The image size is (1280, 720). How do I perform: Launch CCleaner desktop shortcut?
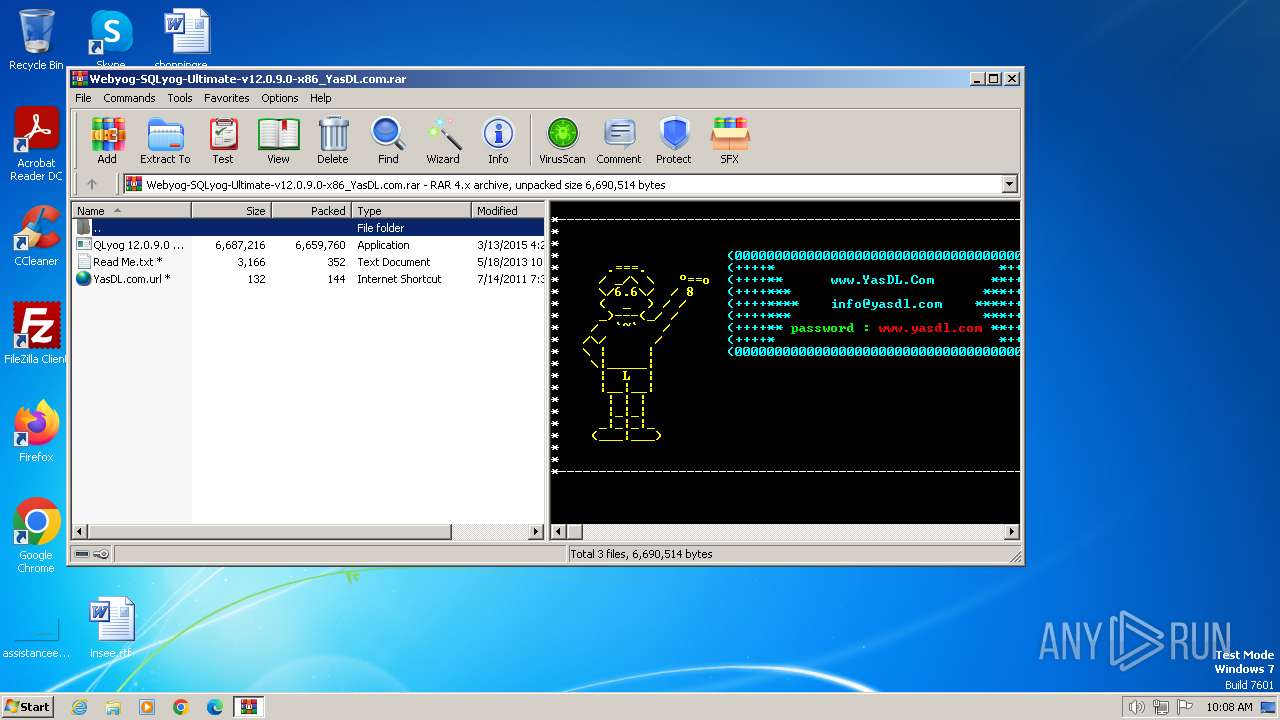(36, 236)
